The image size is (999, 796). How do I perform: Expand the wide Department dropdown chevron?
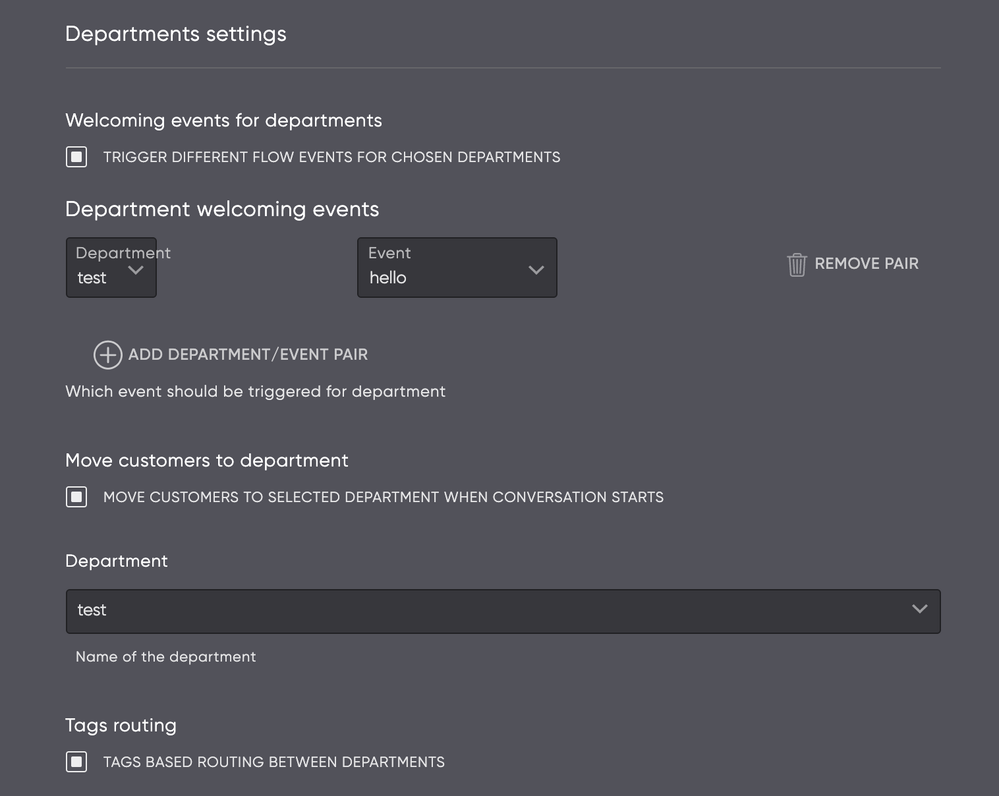(919, 609)
